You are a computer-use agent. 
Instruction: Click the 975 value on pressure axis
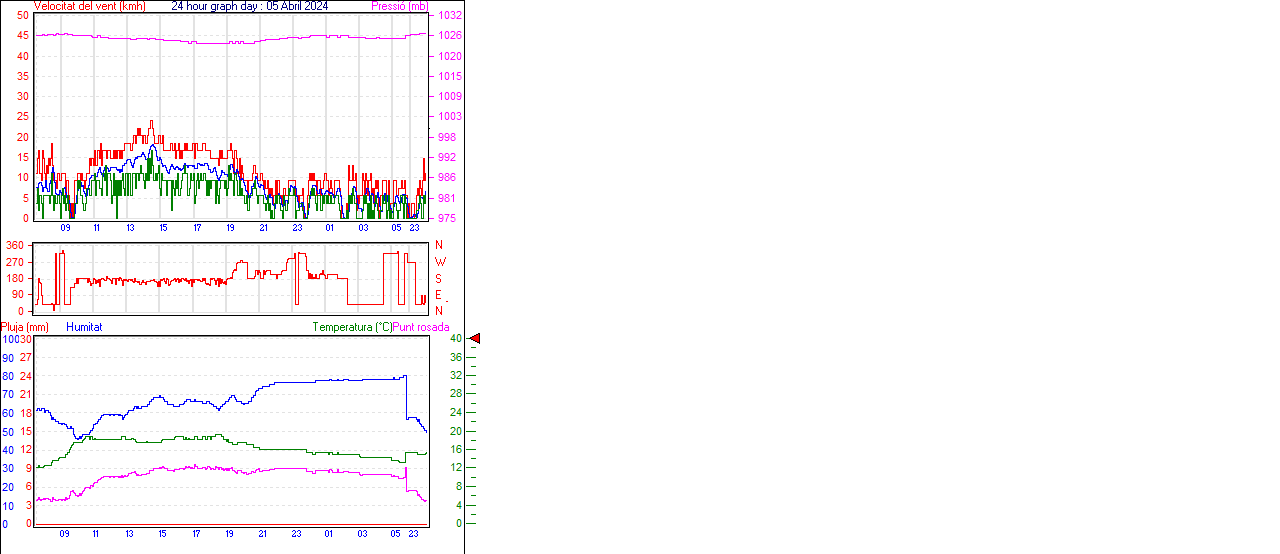[x=449, y=218]
